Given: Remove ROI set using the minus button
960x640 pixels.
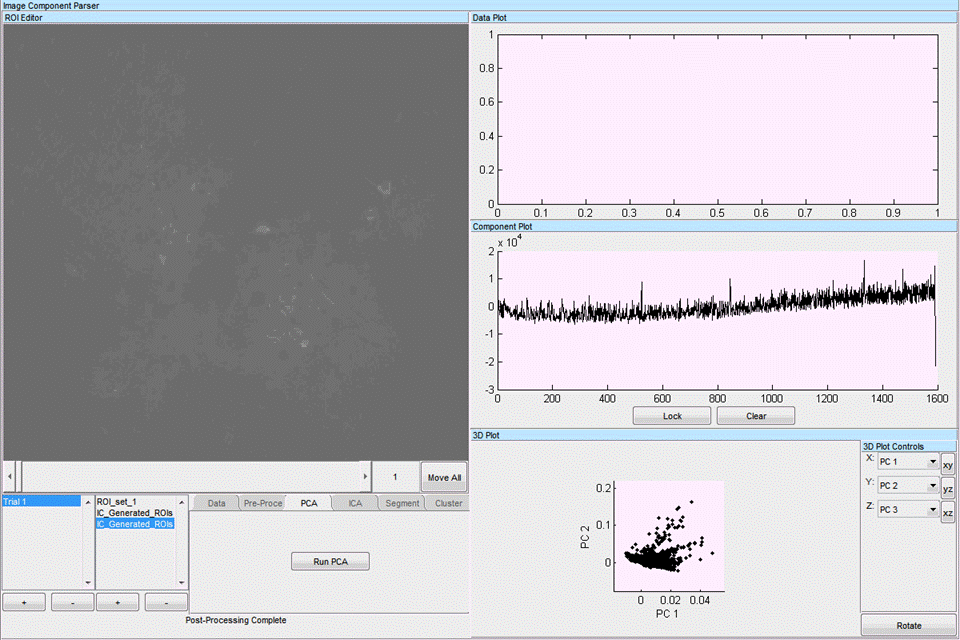Looking at the screenshot, I should [x=166, y=602].
